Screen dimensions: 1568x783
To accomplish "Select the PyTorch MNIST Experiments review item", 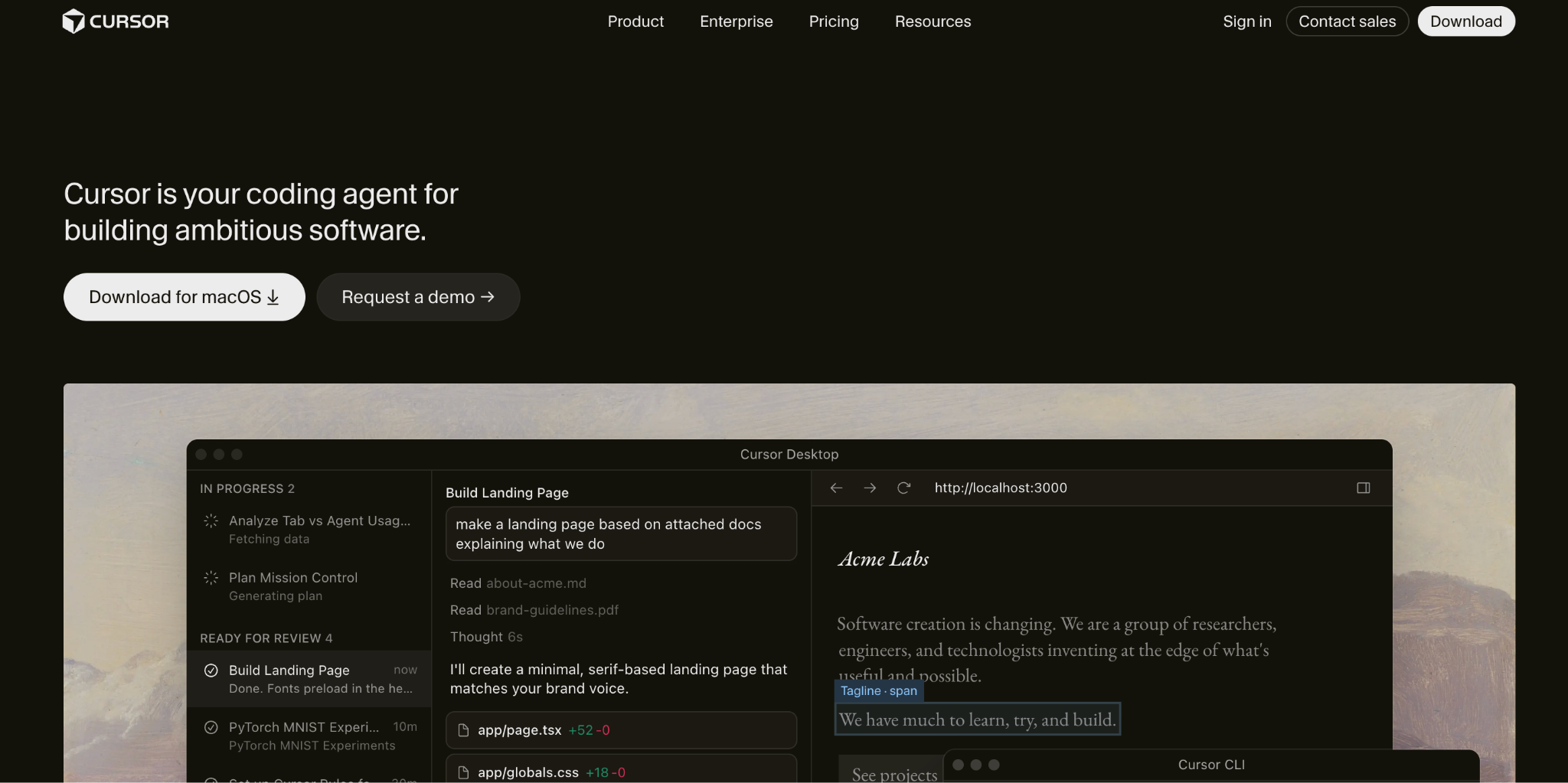I will (x=309, y=736).
